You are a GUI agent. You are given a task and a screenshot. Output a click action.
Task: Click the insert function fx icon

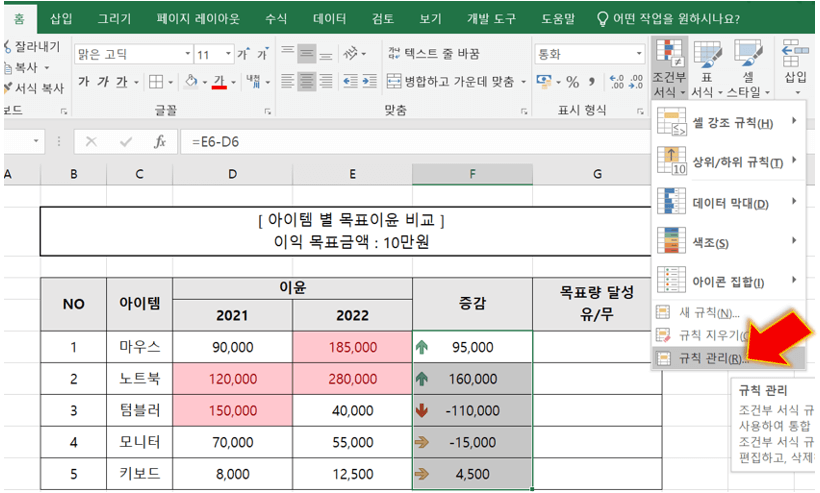click(160, 142)
